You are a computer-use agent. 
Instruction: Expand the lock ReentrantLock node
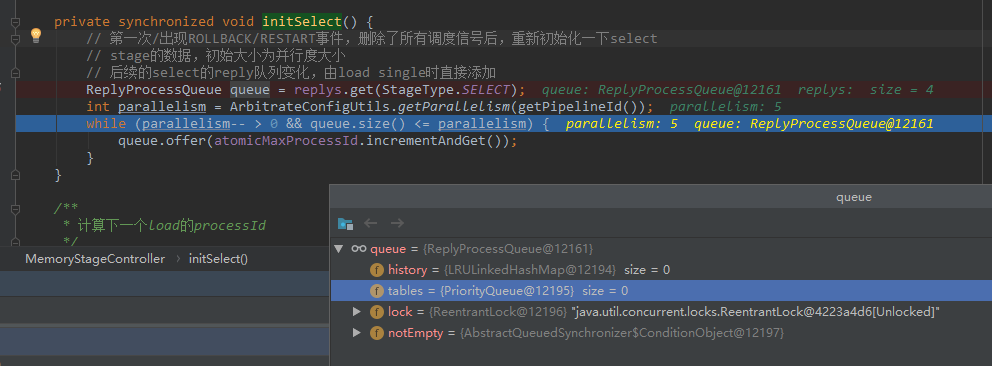coord(357,312)
